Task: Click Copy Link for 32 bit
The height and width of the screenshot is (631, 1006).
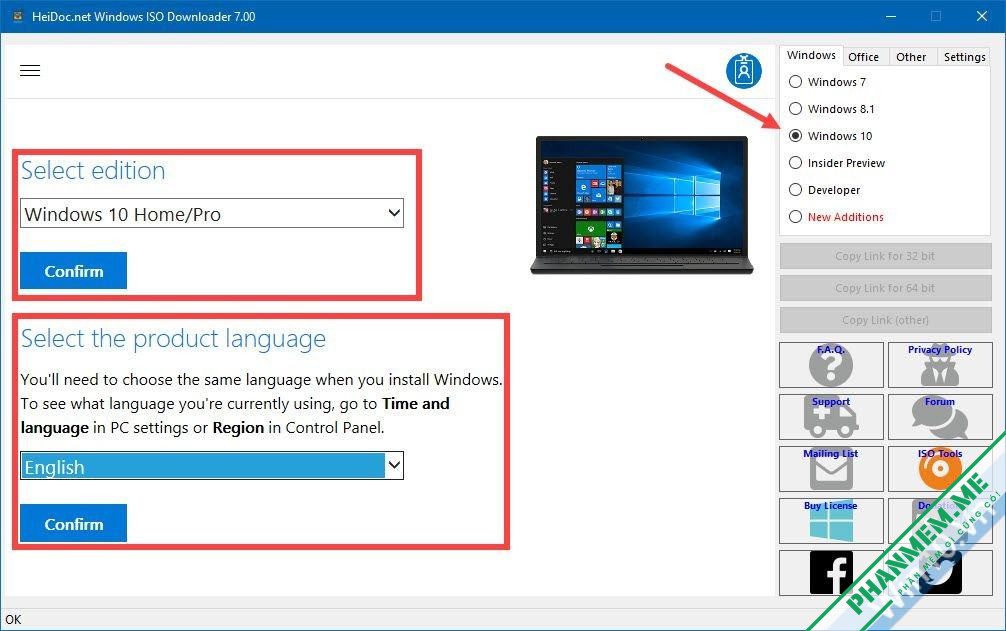Action: [x=885, y=256]
